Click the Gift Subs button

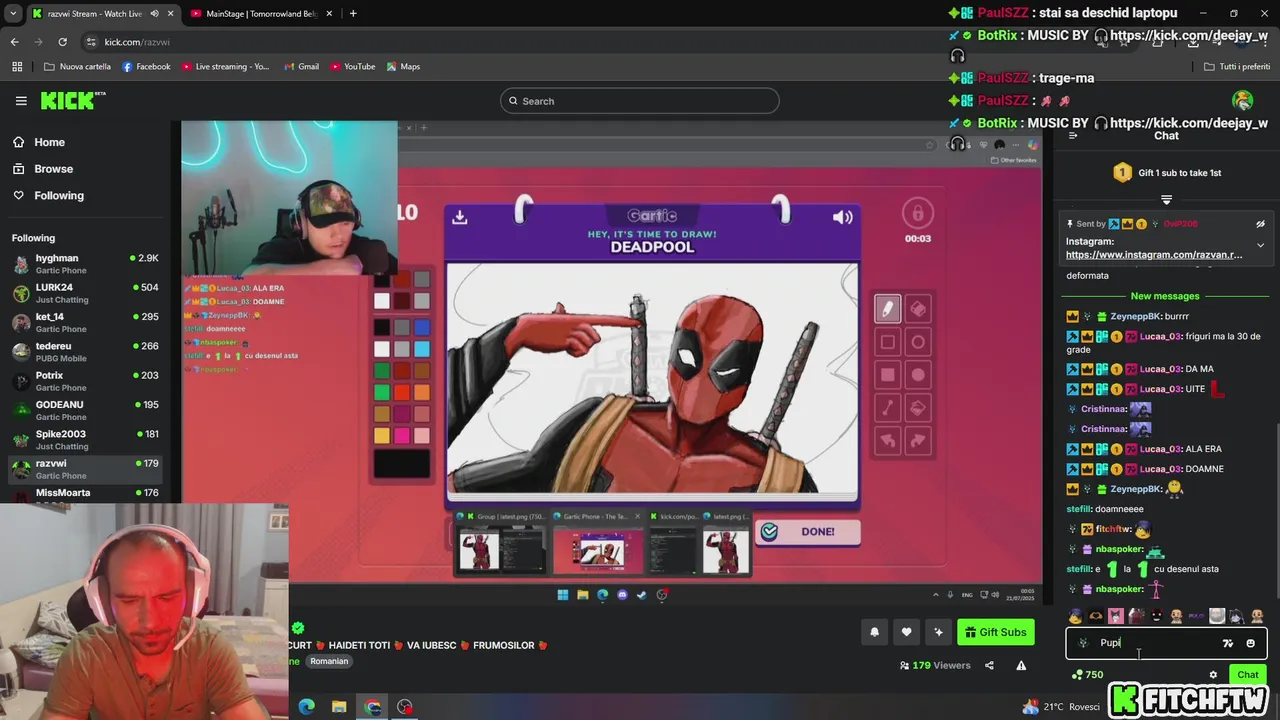(996, 632)
